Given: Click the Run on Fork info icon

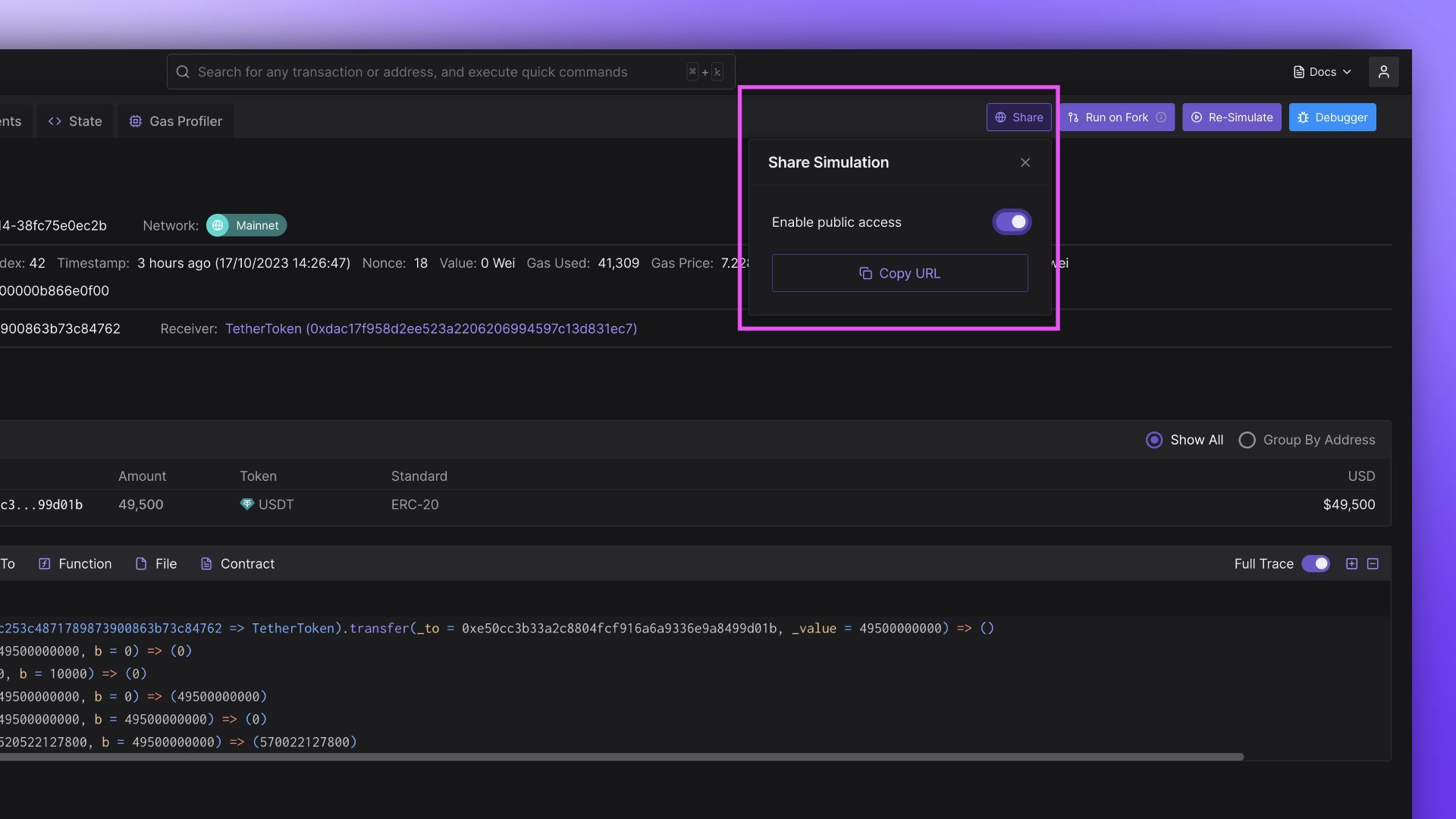Looking at the screenshot, I should (x=1161, y=118).
